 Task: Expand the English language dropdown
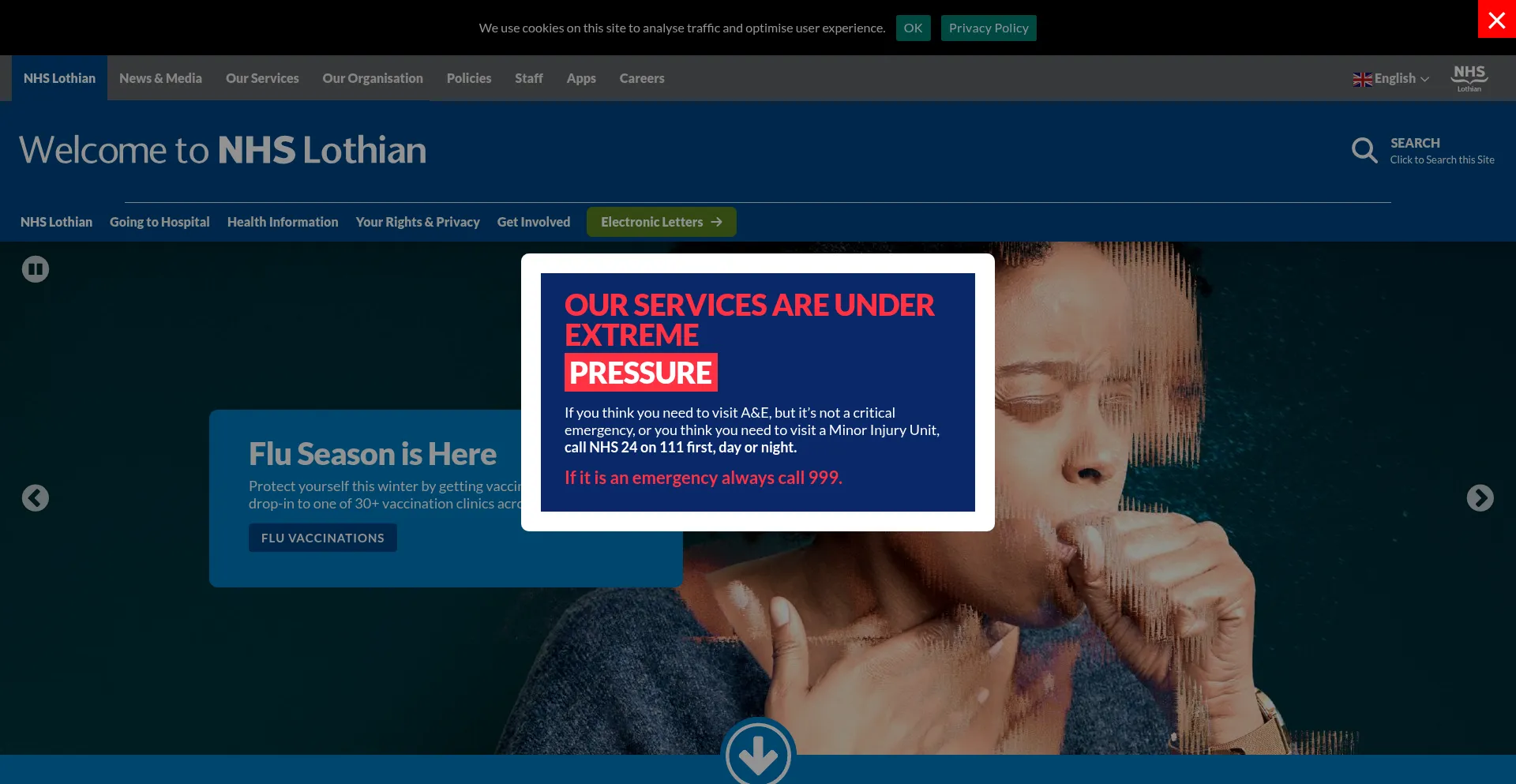1391,78
